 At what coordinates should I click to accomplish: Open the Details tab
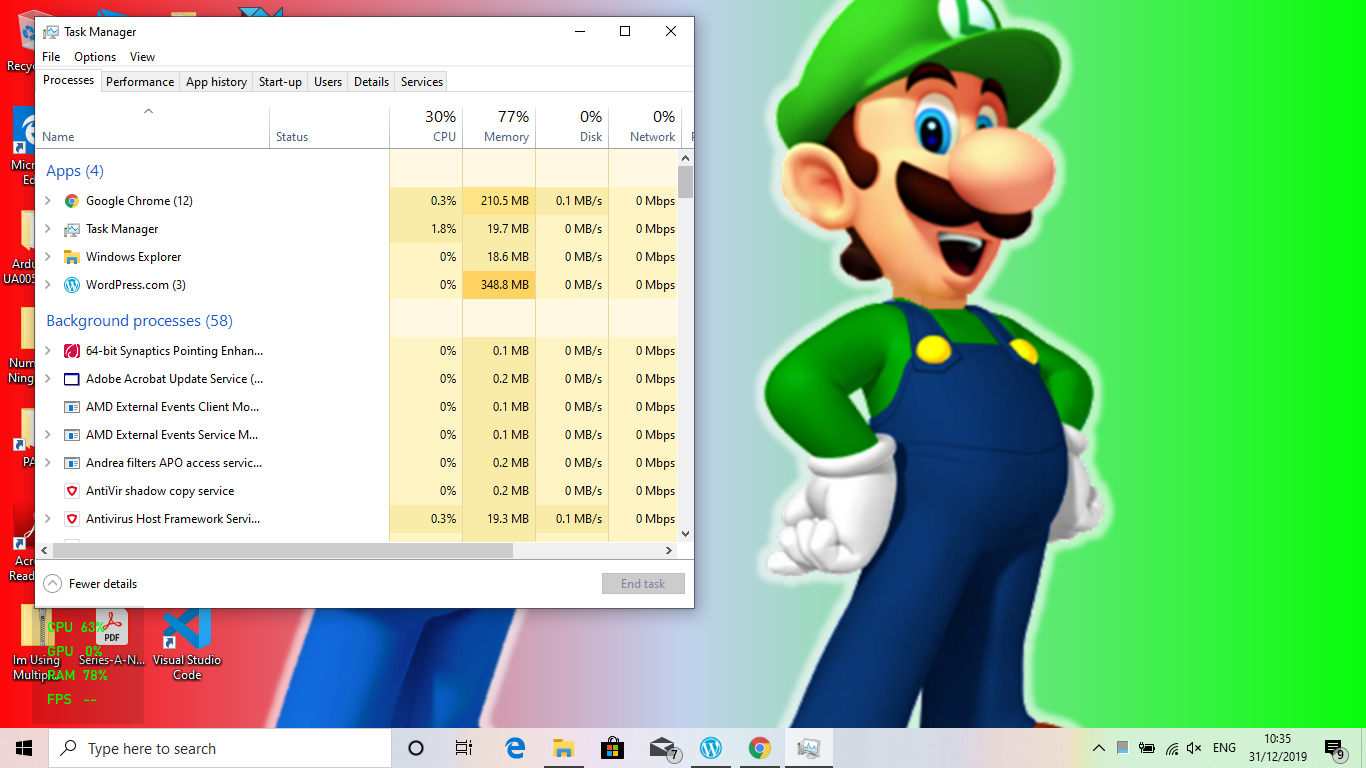pos(371,82)
